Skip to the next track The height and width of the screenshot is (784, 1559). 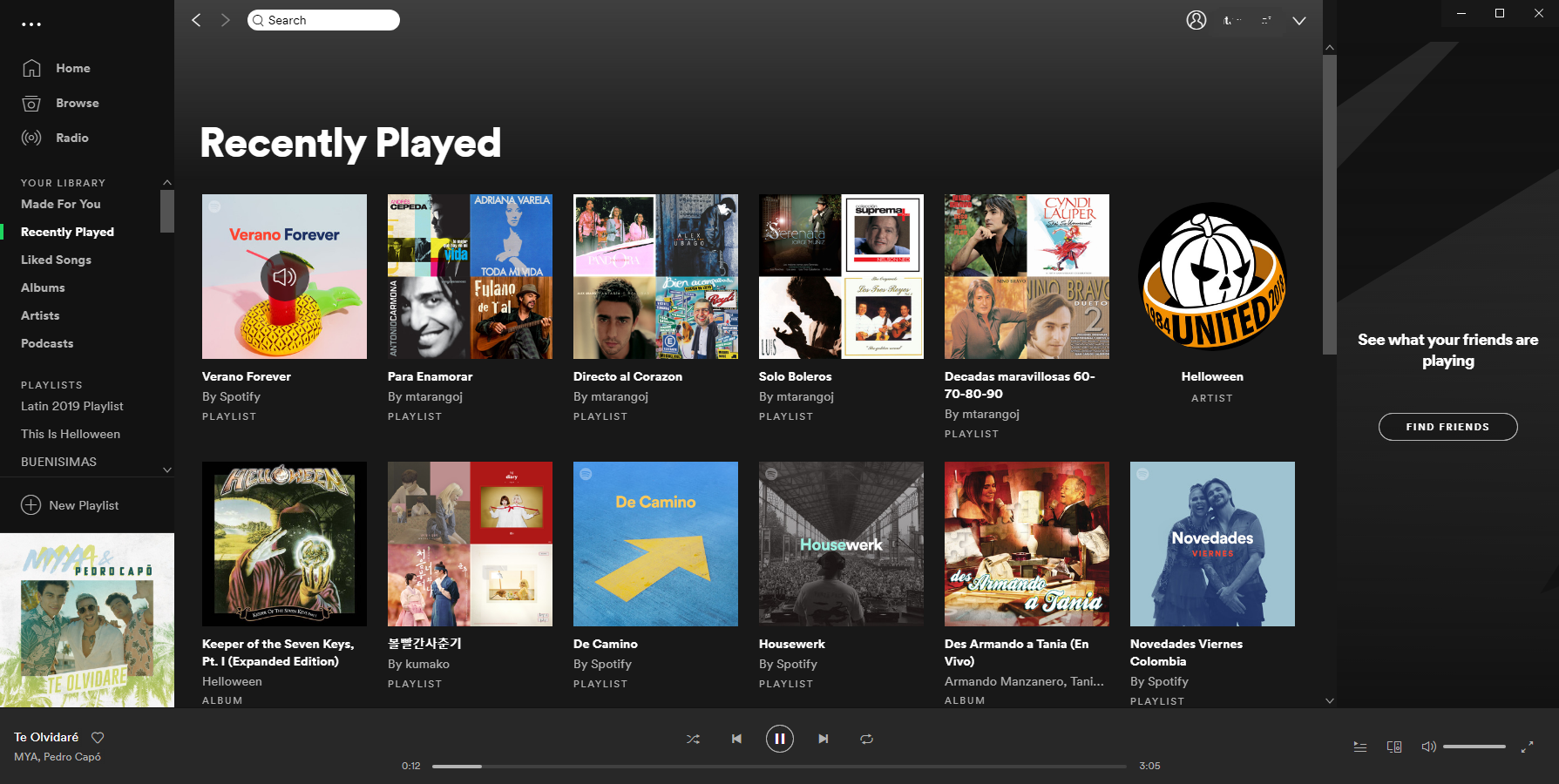coord(824,739)
